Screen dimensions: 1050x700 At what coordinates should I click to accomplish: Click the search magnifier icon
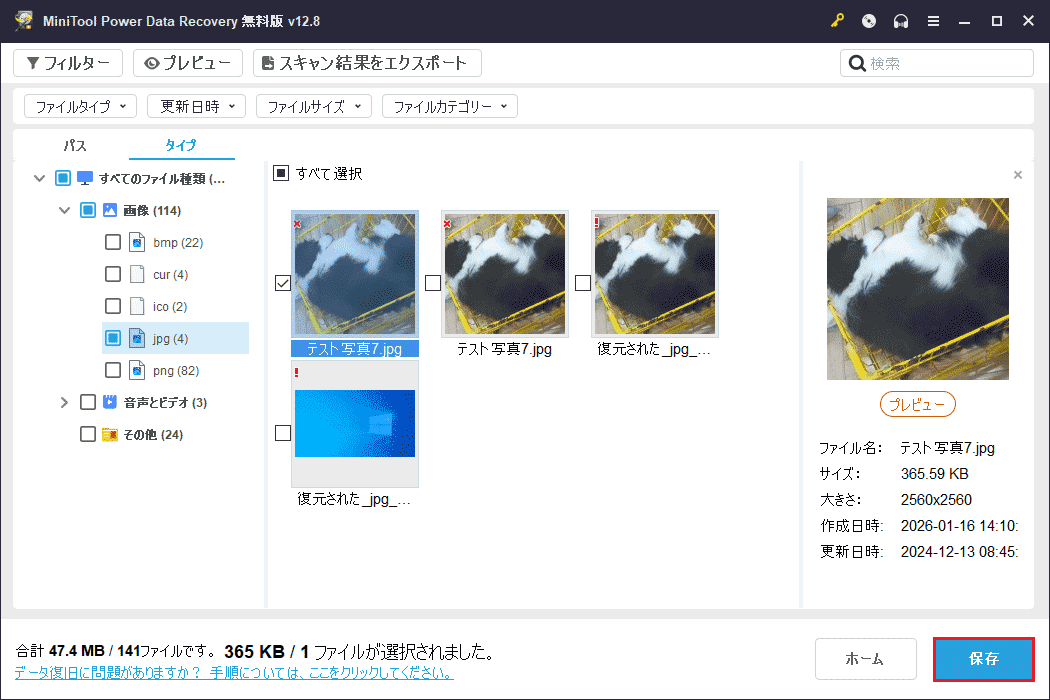click(858, 62)
